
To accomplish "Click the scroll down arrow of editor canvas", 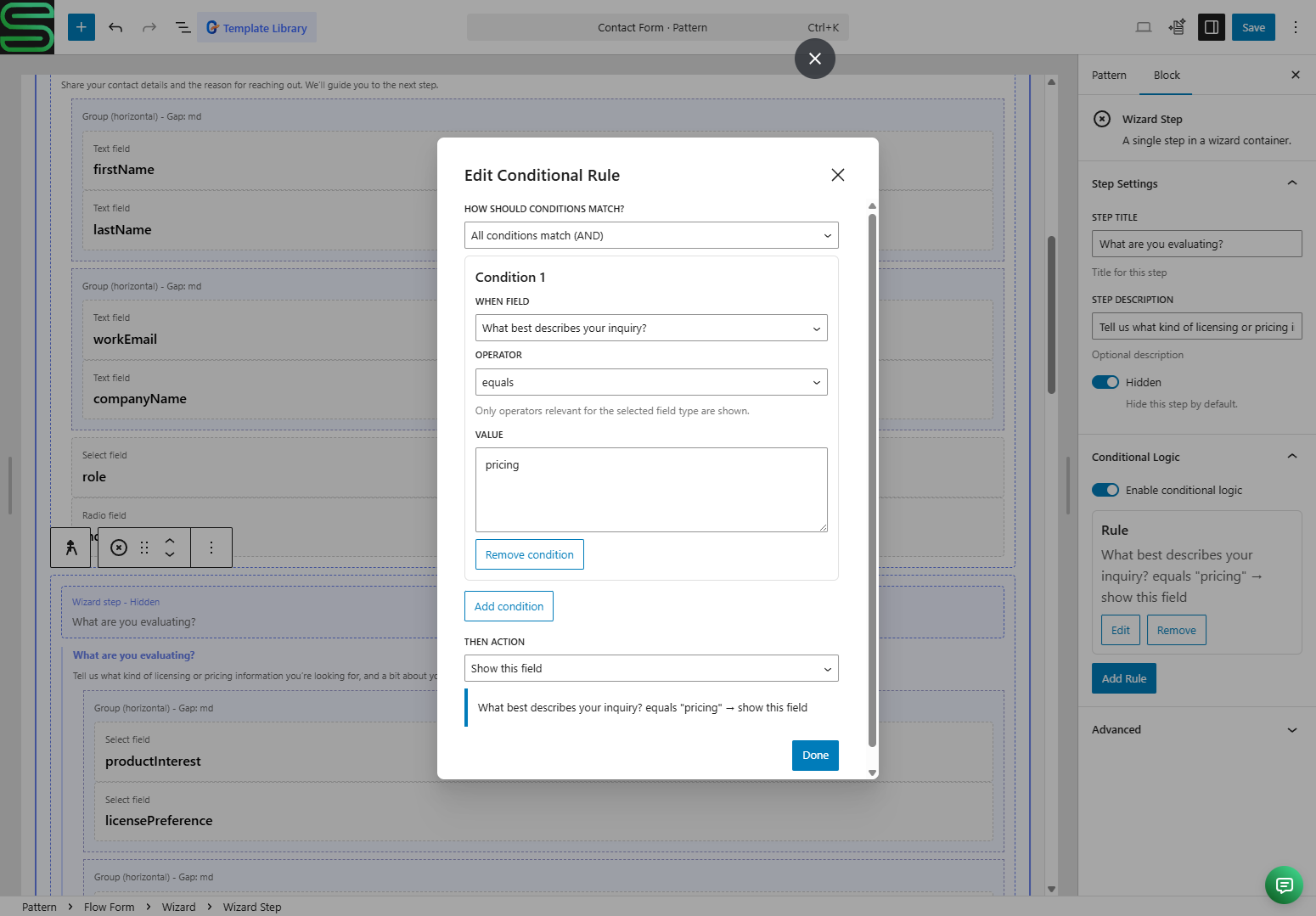I will pos(1051,889).
